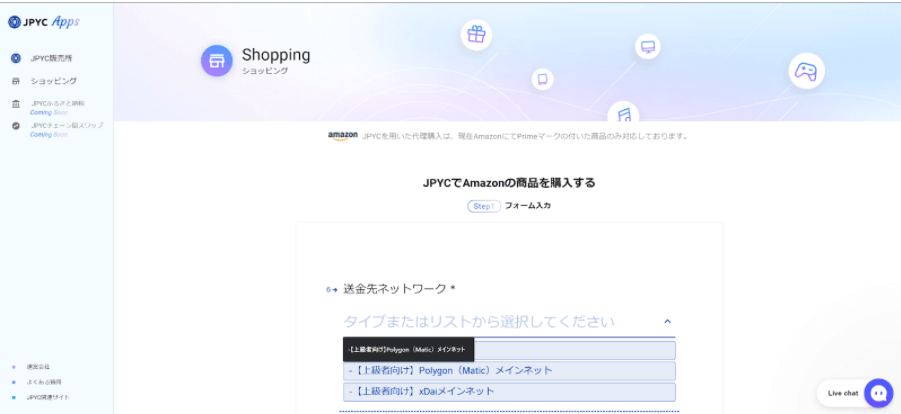The width and height of the screenshot is (901, 414).
Task: Select ショッピング in the sidebar menu
Action: pos(53,81)
